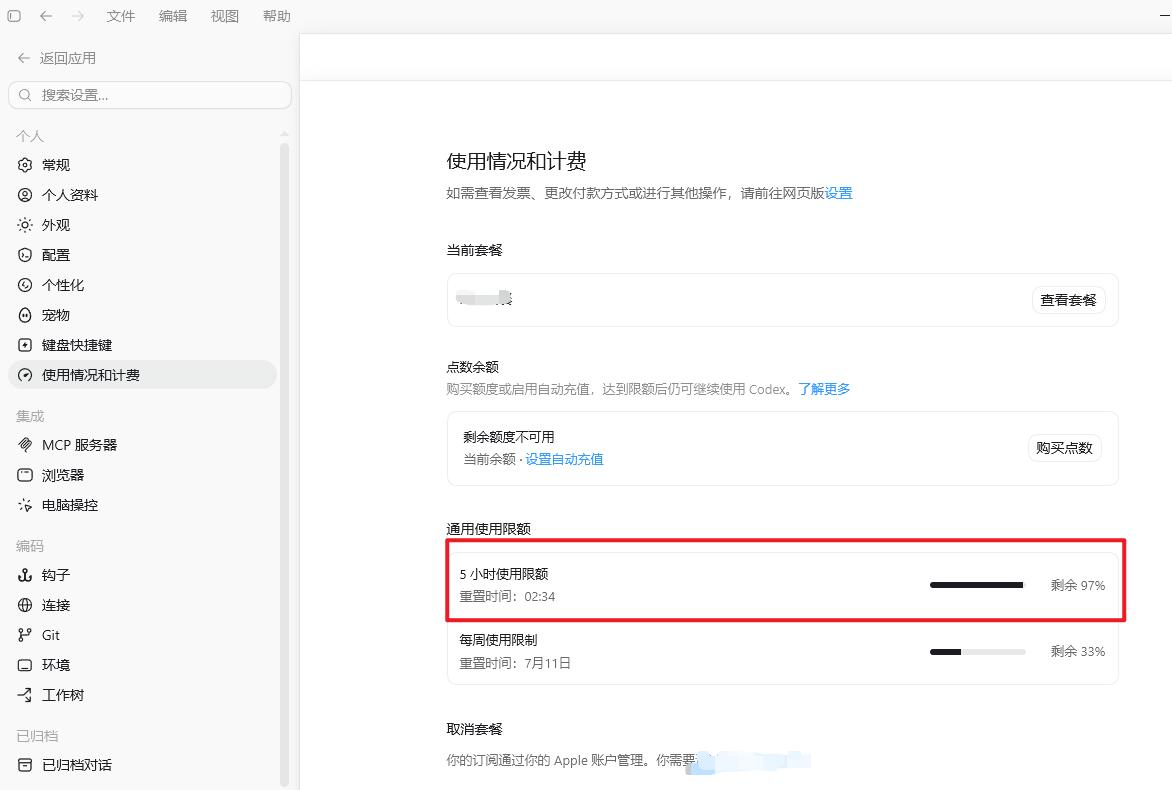The width and height of the screenshot is (1172, 790).
Task: Open MCP 服务器 settings label
Action: (x=79, y=445)
